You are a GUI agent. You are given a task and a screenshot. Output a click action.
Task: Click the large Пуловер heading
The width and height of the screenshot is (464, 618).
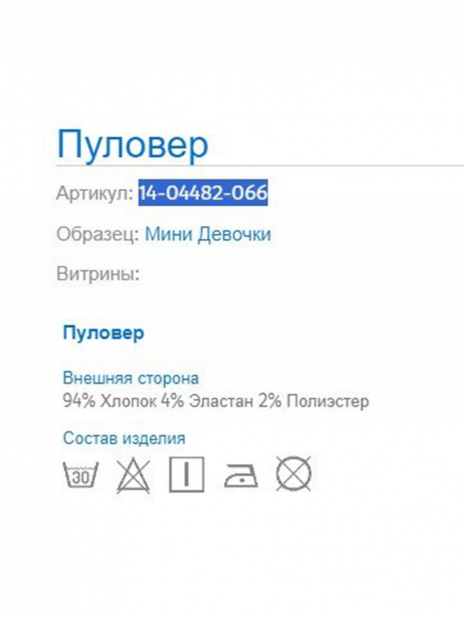[133, 146]
